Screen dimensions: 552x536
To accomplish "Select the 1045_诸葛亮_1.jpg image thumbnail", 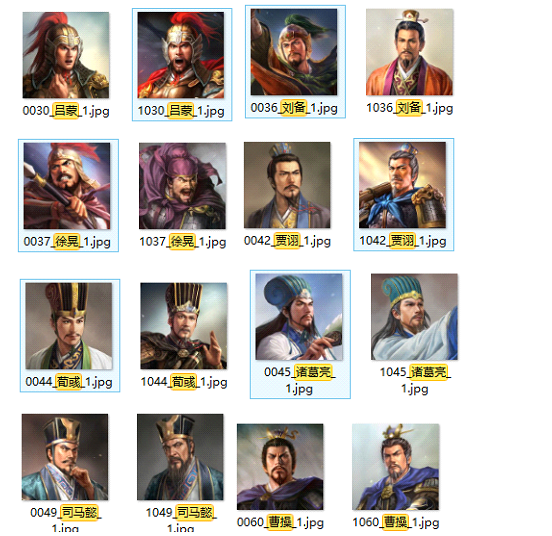I will tap(414, 317).
